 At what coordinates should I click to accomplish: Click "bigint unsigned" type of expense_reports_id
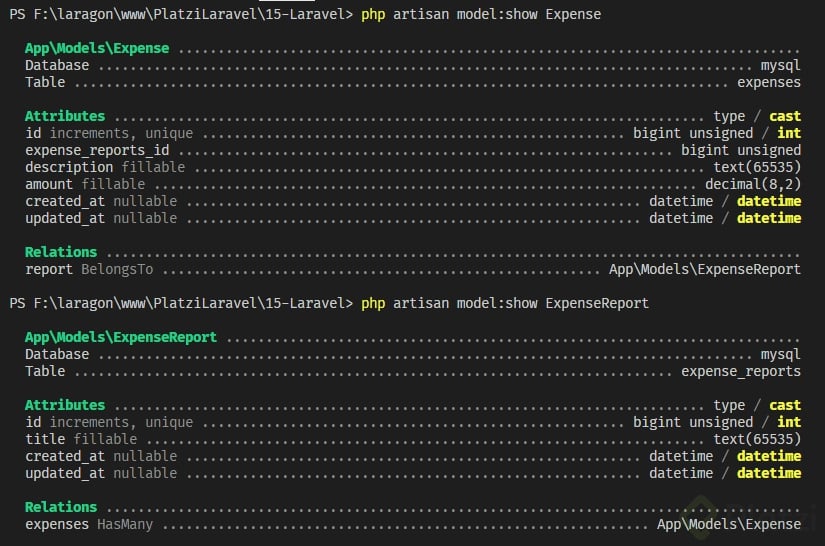[x=740, y=150]
